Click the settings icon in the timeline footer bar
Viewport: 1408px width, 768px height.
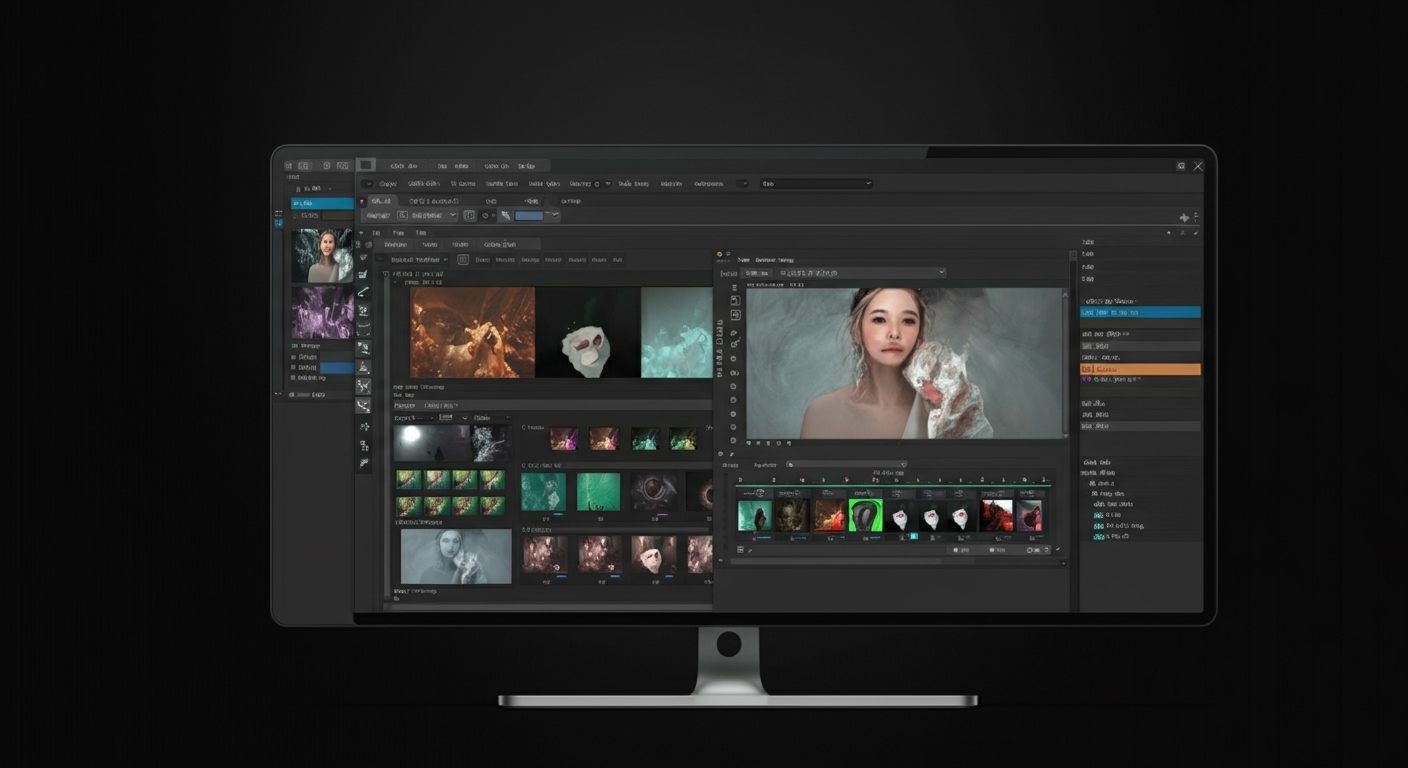pyautogui.click(x=1046, y=549)
